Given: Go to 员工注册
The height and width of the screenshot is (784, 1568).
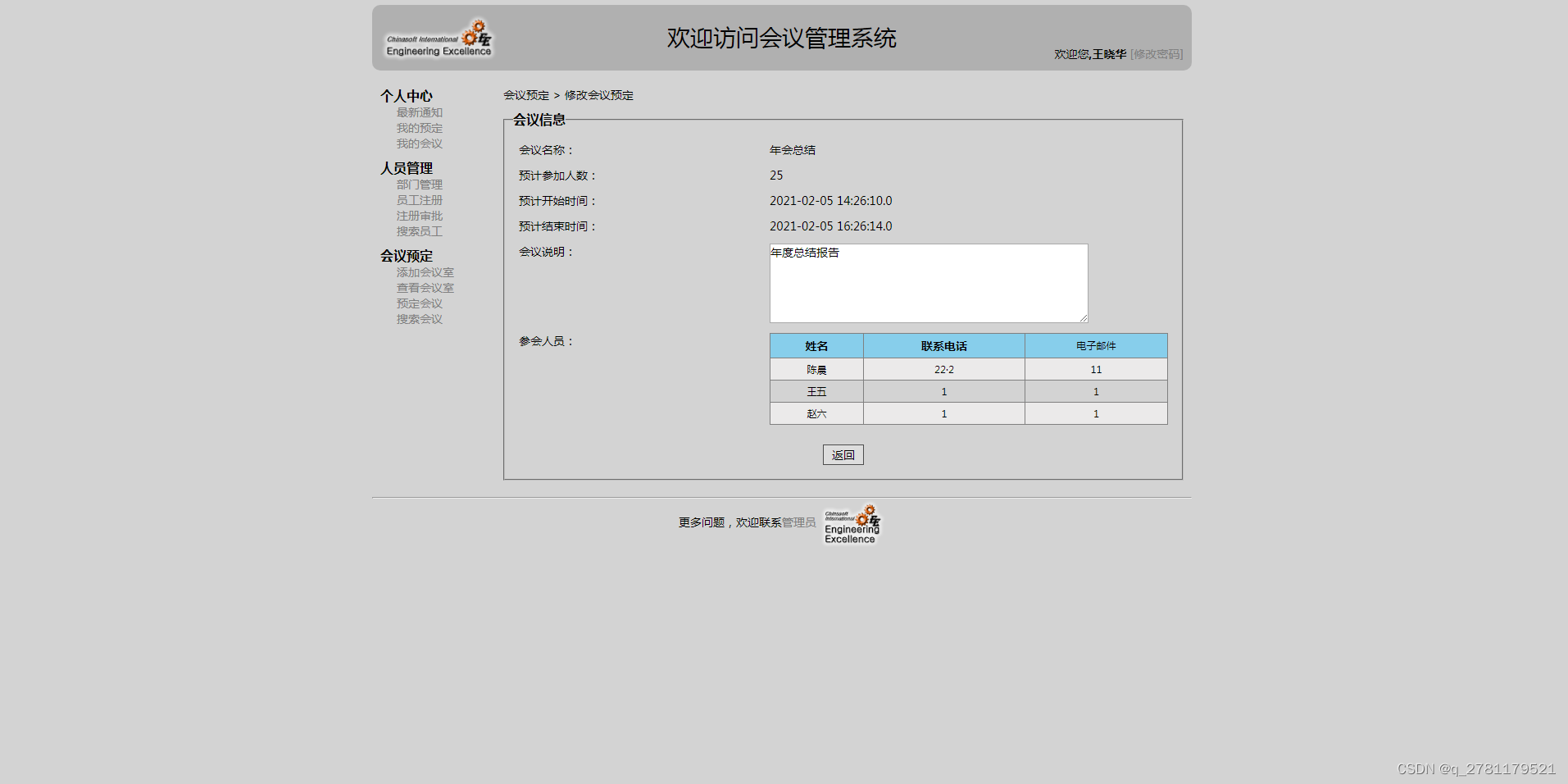Looking at the screenshot, I should pyautogui.click(x=420, y=200).
